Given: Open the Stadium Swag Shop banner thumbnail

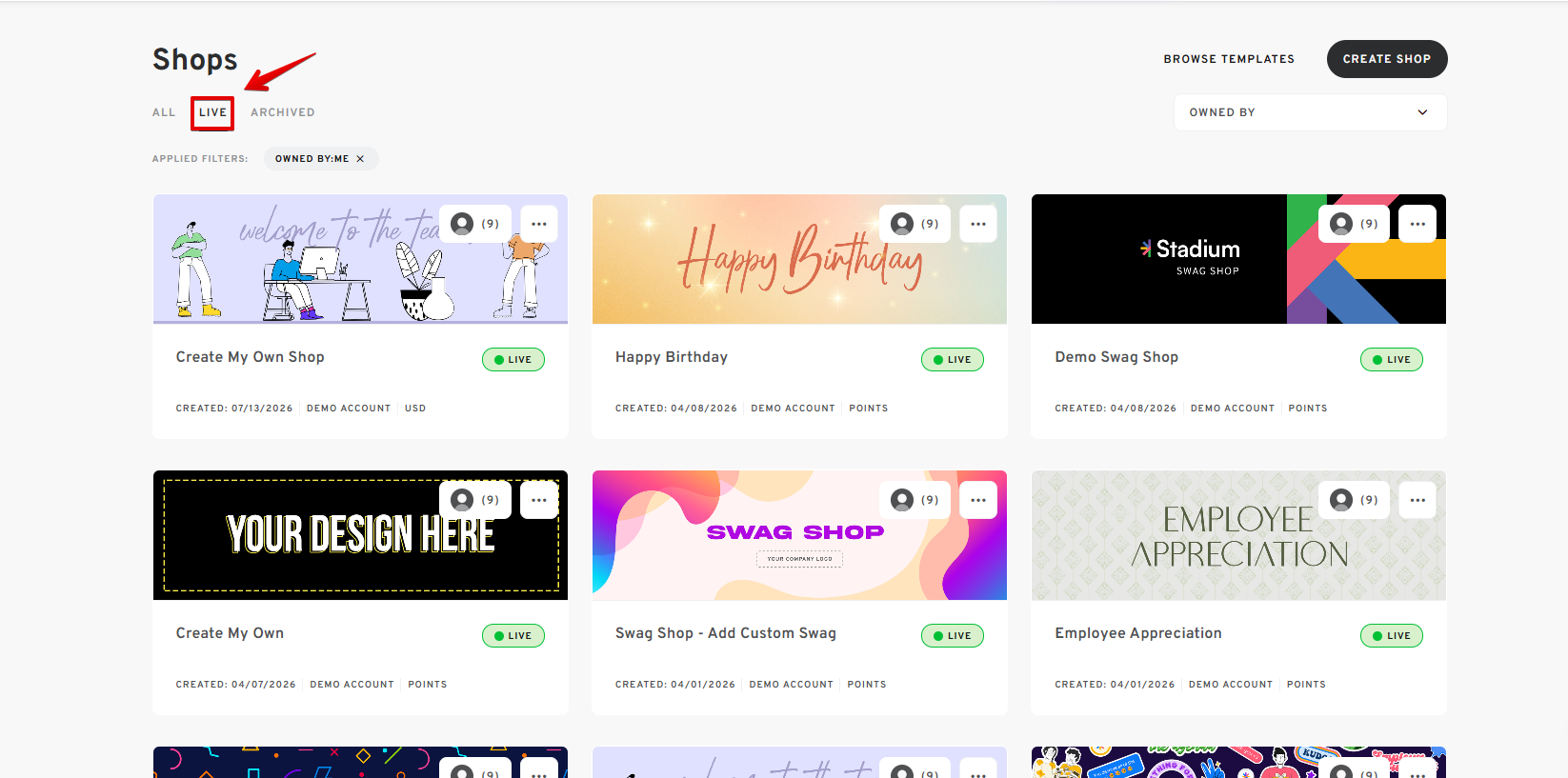Looking at the screenshot, I should coord(1238,259).
